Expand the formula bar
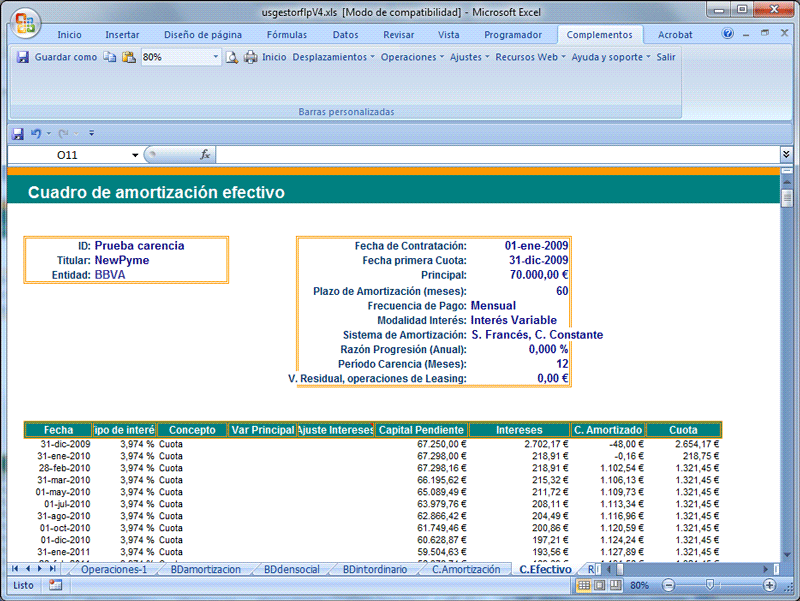The image size is (800, 601). click(x=786, y=154)
